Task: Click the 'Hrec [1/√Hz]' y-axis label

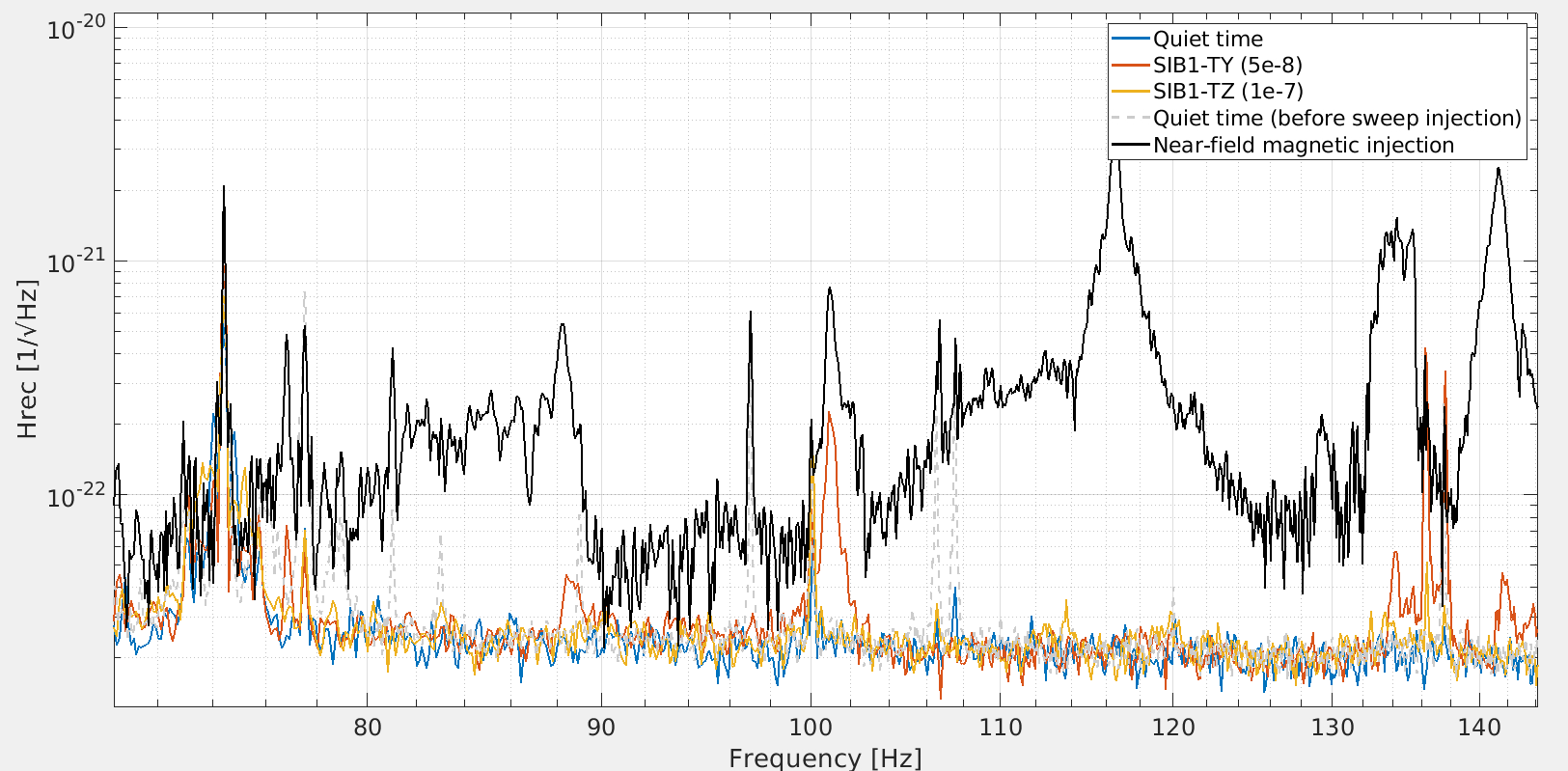Action: point(27,359)
